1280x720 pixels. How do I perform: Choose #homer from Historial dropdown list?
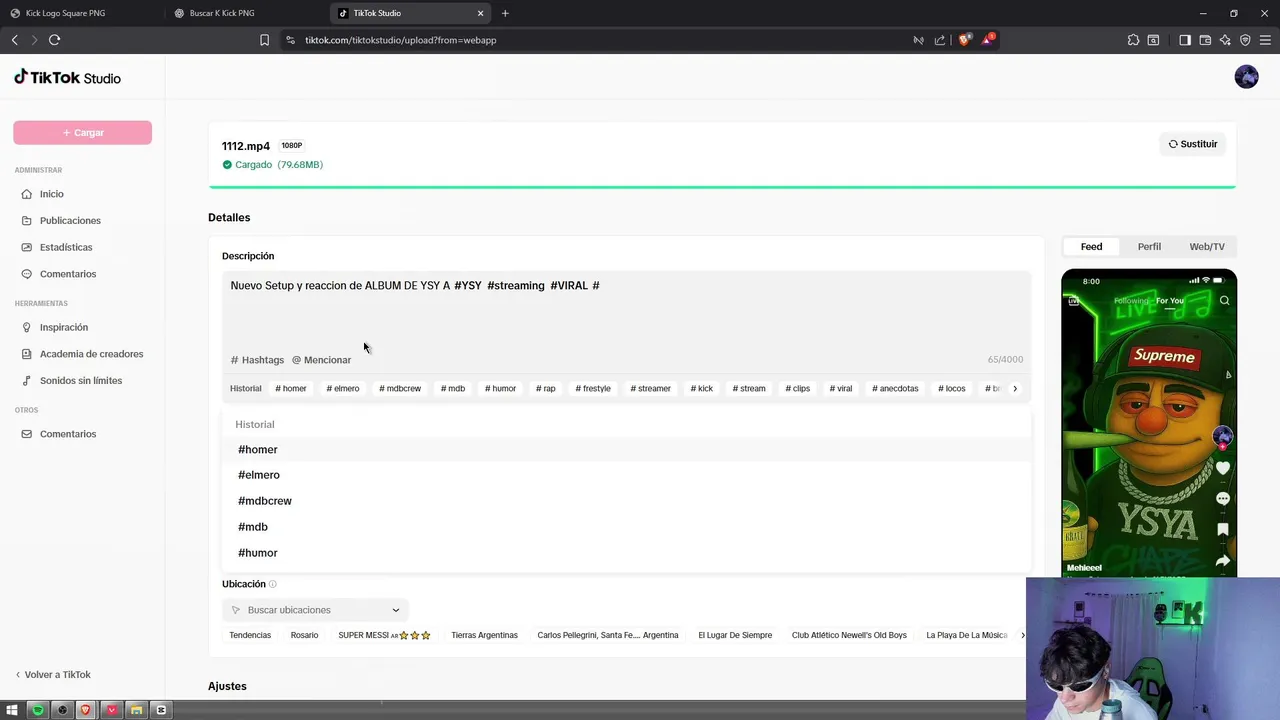point(626,450)
